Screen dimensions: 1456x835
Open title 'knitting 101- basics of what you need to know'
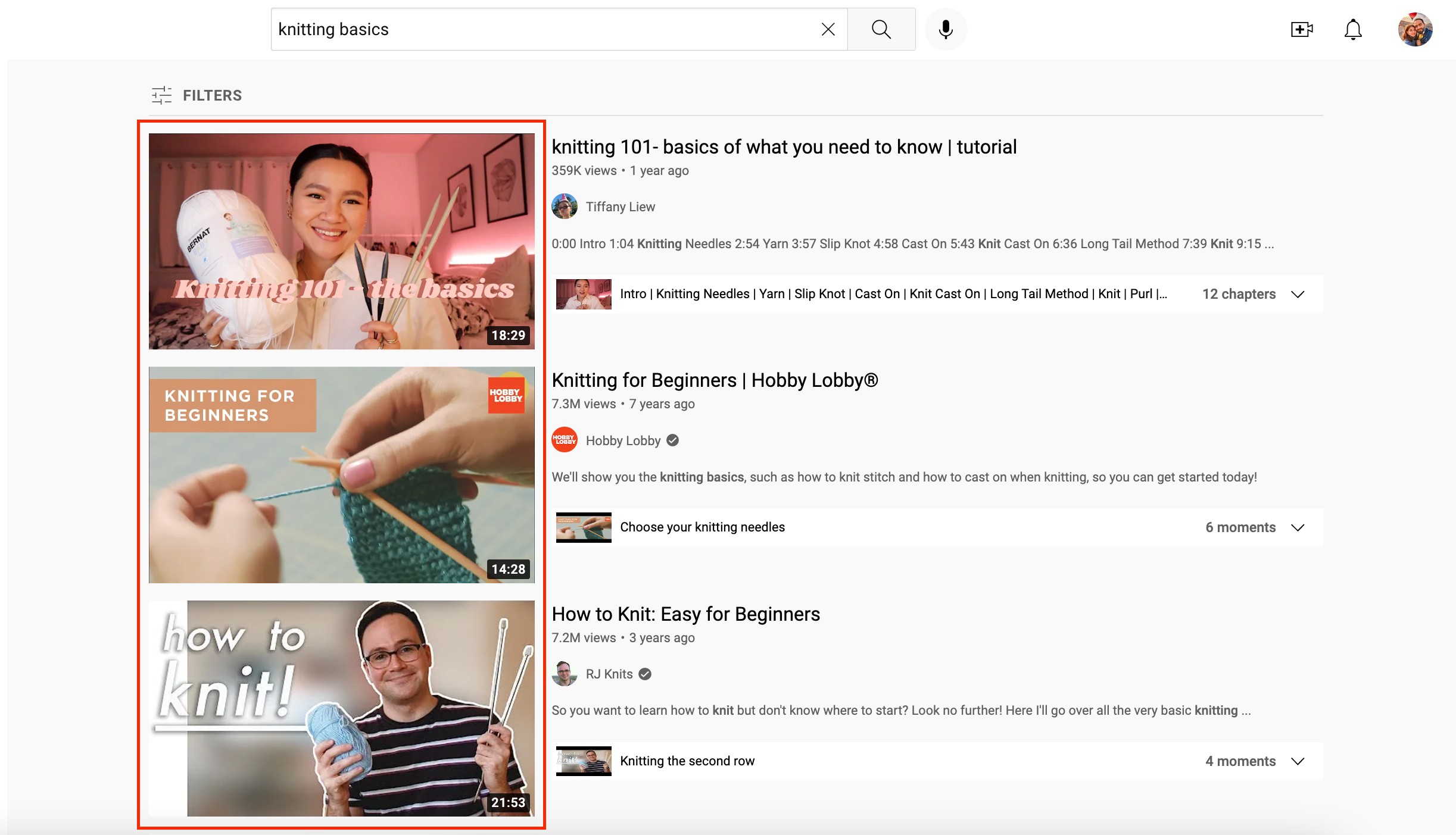[784, 146]
